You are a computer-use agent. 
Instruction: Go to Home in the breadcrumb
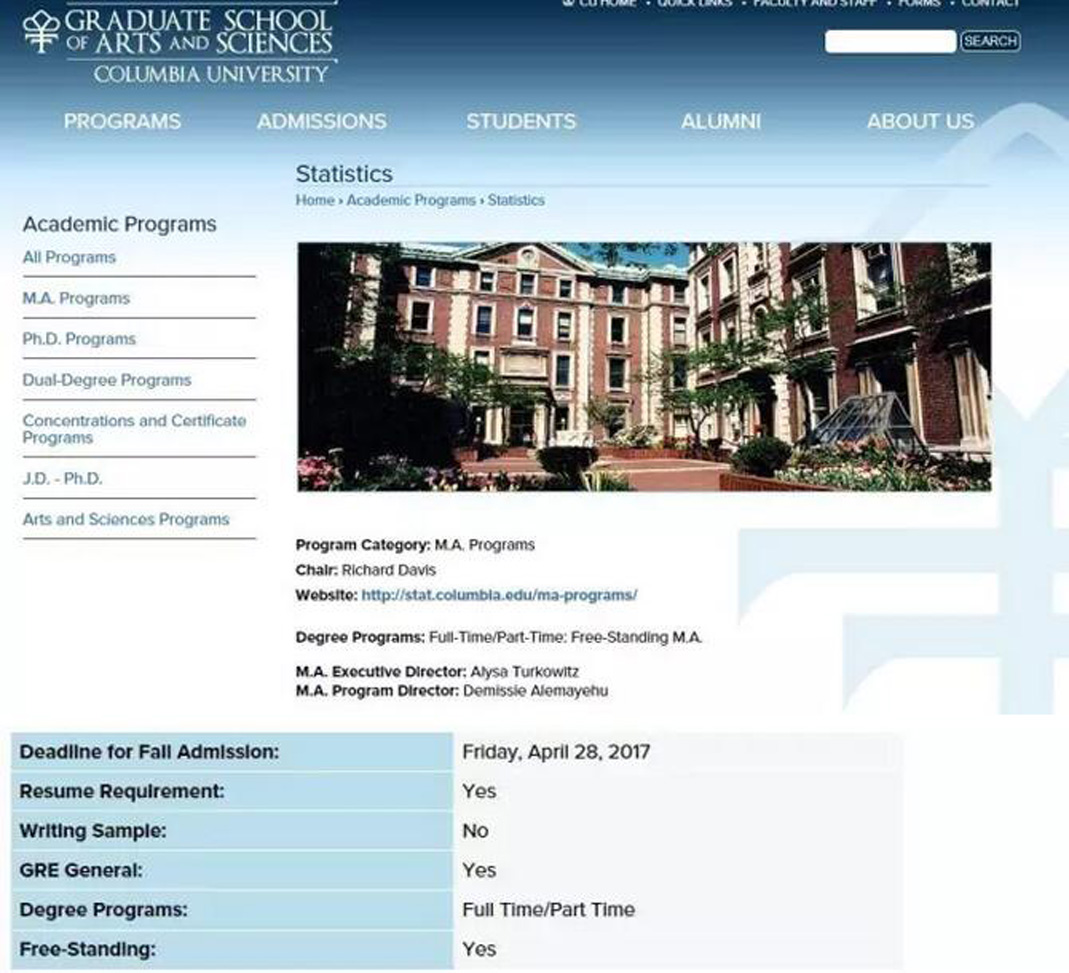pyautogui.click(x=315, y=200)
